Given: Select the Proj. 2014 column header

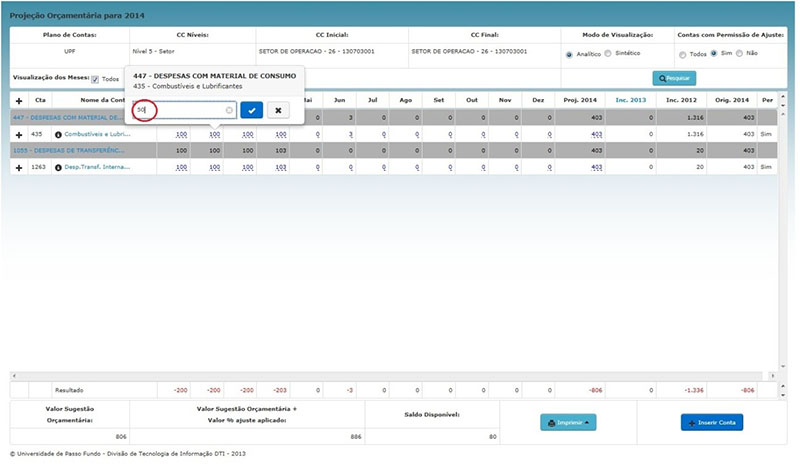Looking at the screenshot, I should click(x=580, y=100).
